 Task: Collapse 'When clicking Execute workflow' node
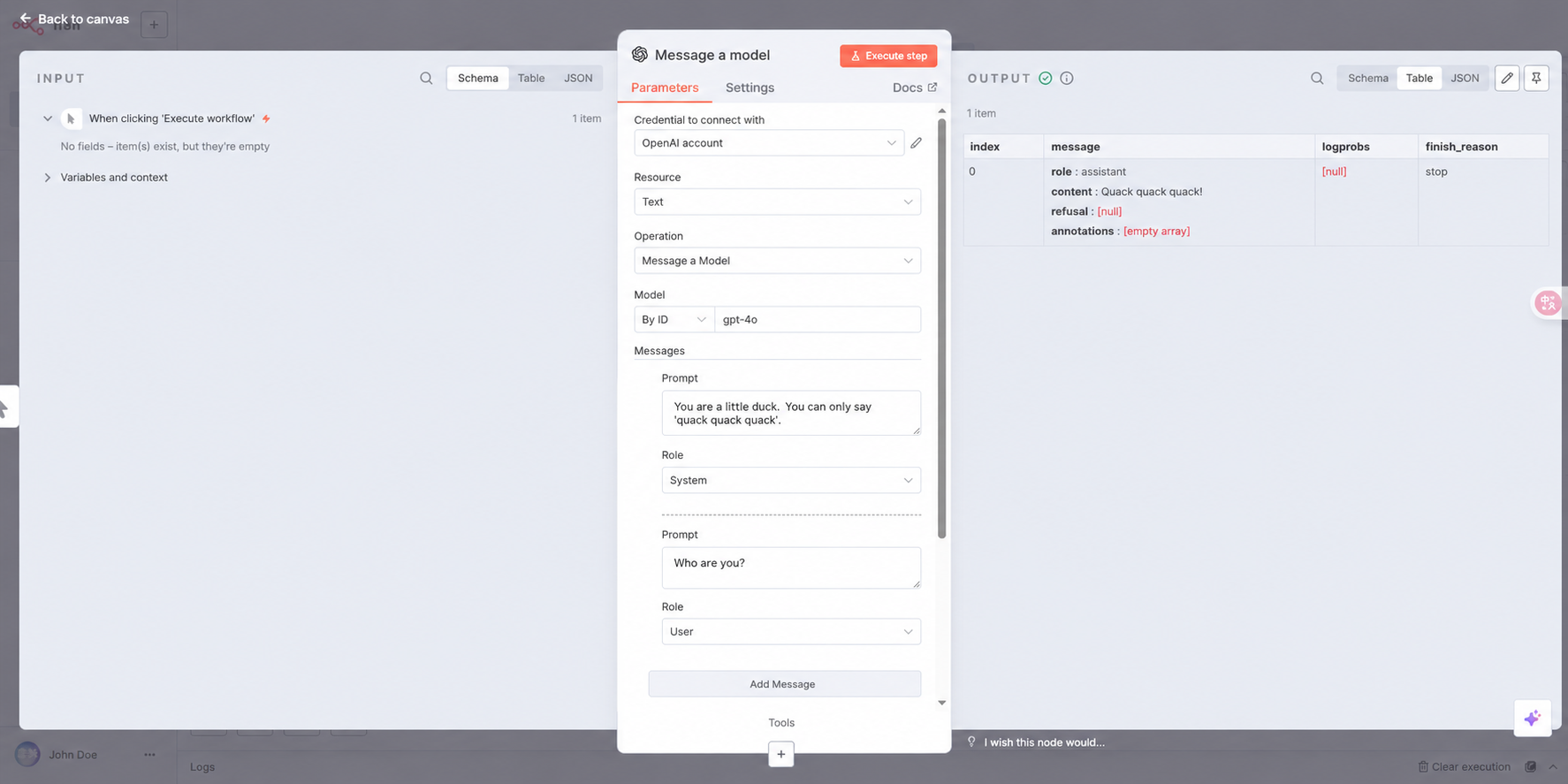coord(48,118)
